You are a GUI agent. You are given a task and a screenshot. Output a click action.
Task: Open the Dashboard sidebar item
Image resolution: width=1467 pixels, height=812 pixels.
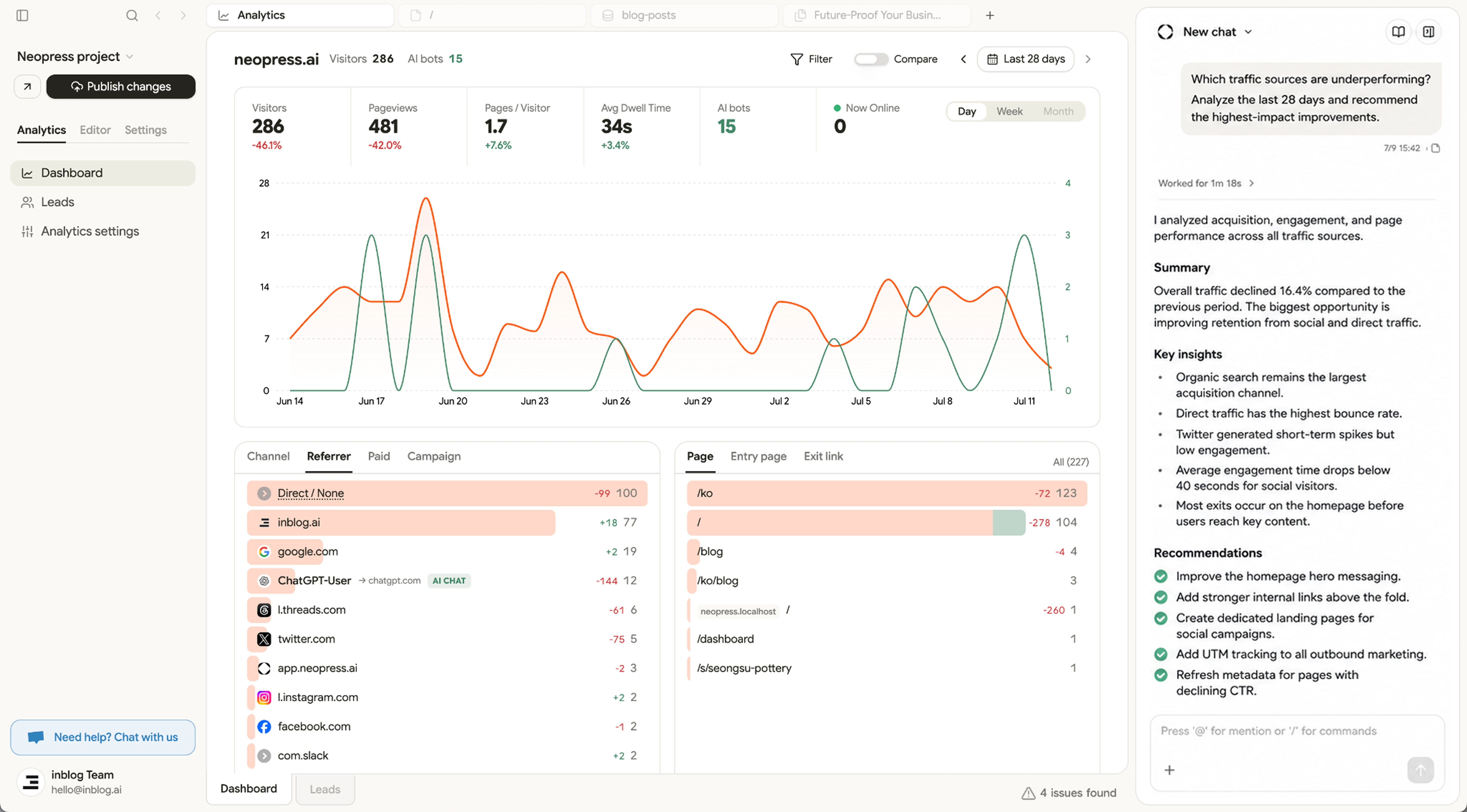[103, 173]
